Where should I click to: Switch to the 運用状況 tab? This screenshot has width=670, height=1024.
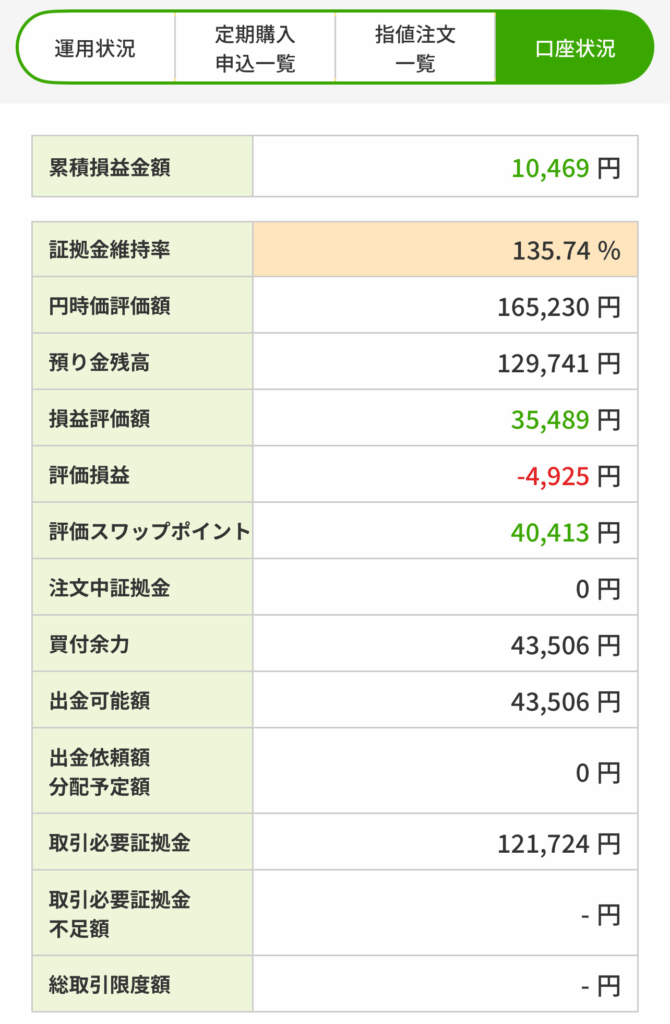click(x=96, y=48)
